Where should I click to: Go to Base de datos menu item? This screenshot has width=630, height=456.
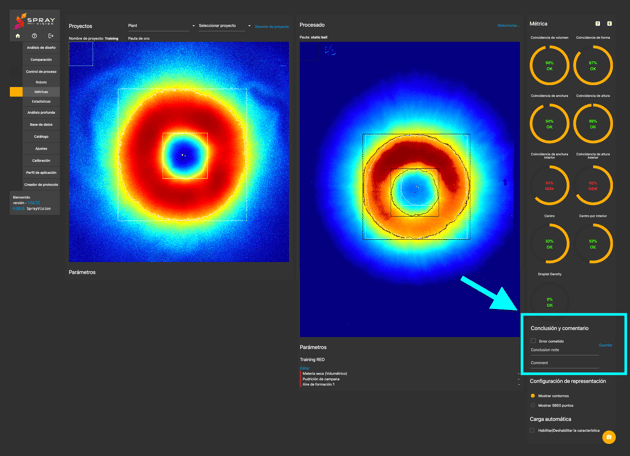[x=41, y=125]
